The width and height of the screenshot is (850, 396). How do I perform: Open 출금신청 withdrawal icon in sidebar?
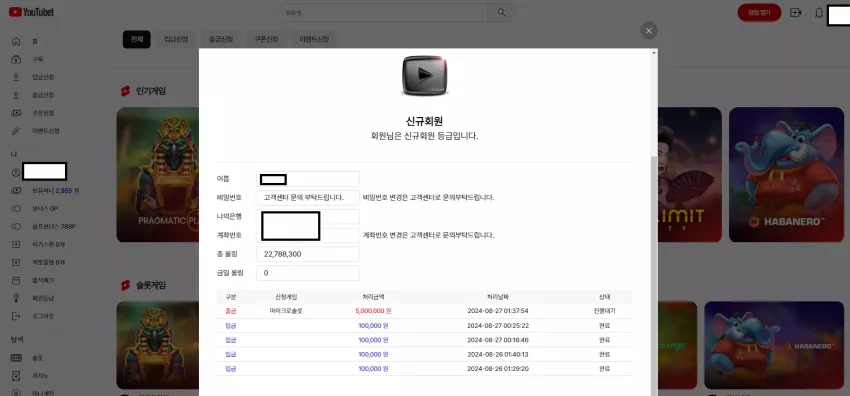click(x=16, y=95)
